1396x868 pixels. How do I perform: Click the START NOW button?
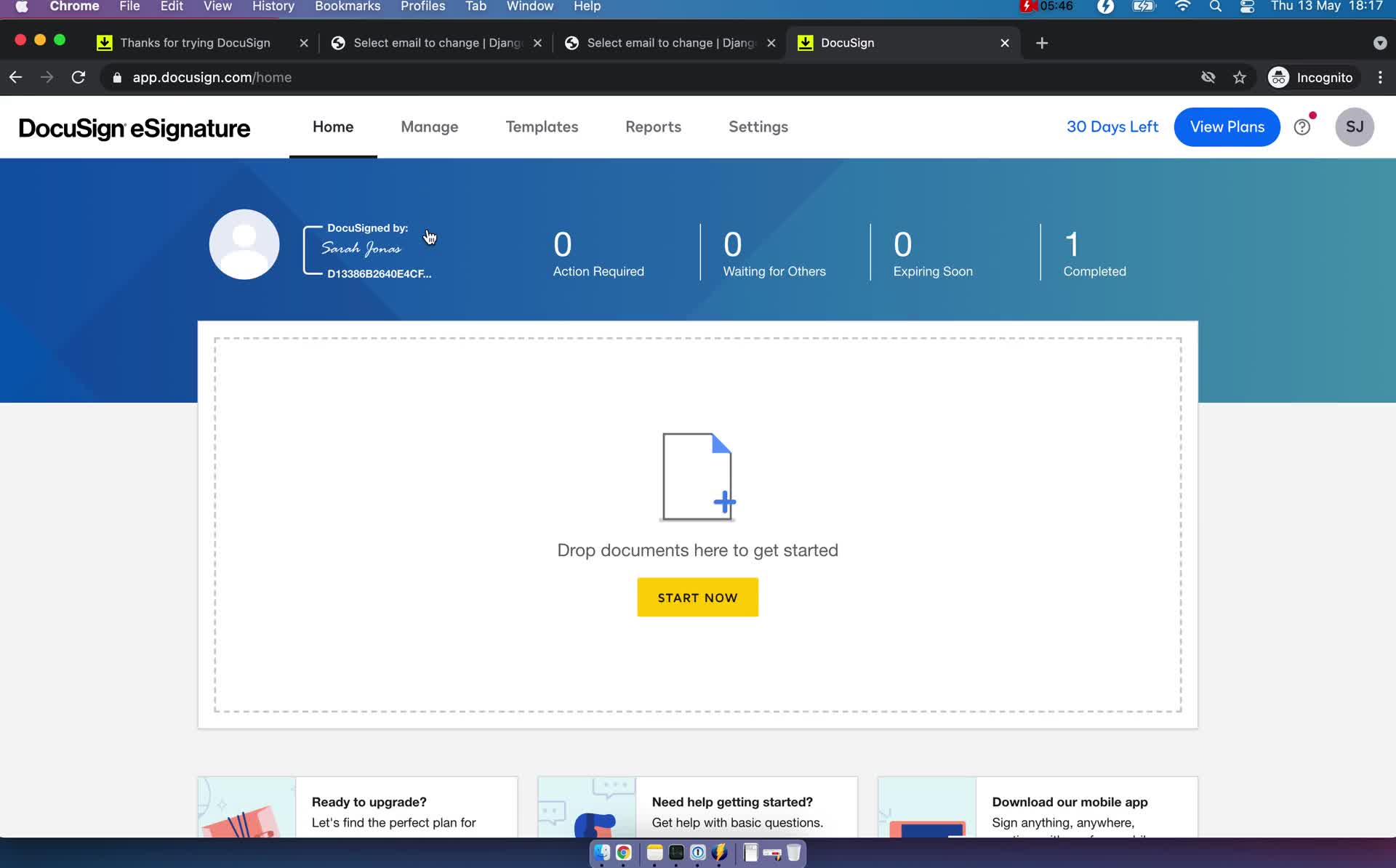[697, 597]
